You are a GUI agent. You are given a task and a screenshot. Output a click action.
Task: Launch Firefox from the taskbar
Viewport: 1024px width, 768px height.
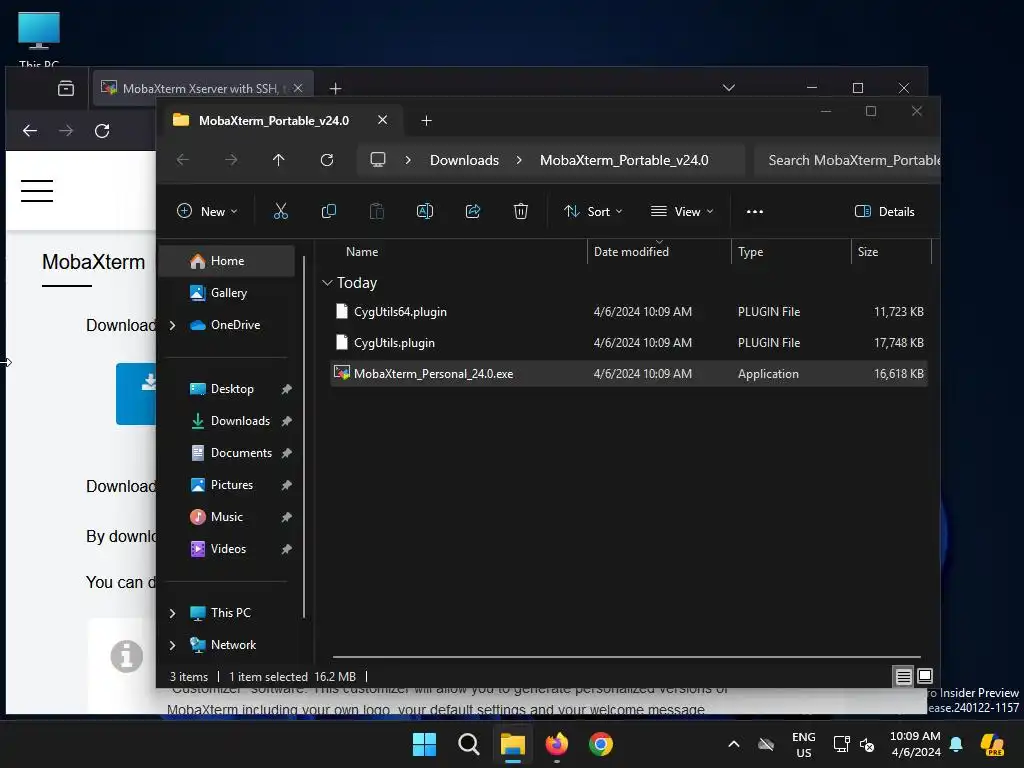556,744
